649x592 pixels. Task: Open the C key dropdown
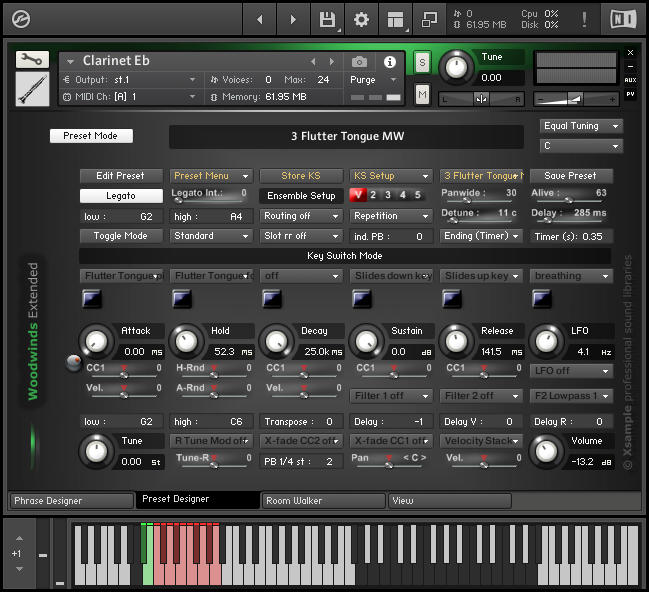pos(581,146)
